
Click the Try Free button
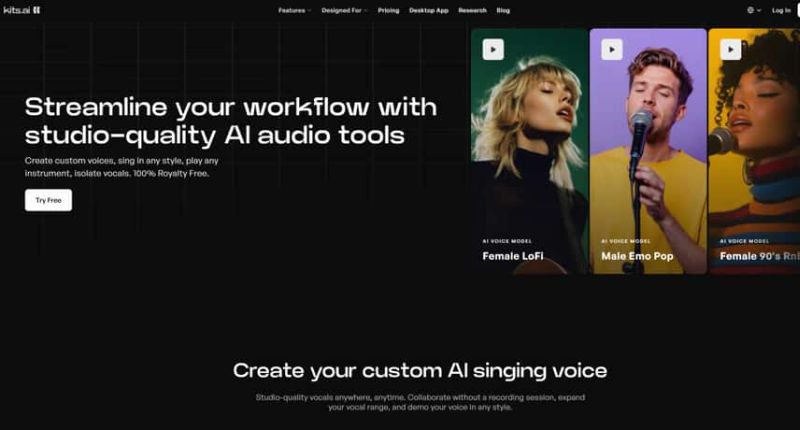[x=48, y=200]
